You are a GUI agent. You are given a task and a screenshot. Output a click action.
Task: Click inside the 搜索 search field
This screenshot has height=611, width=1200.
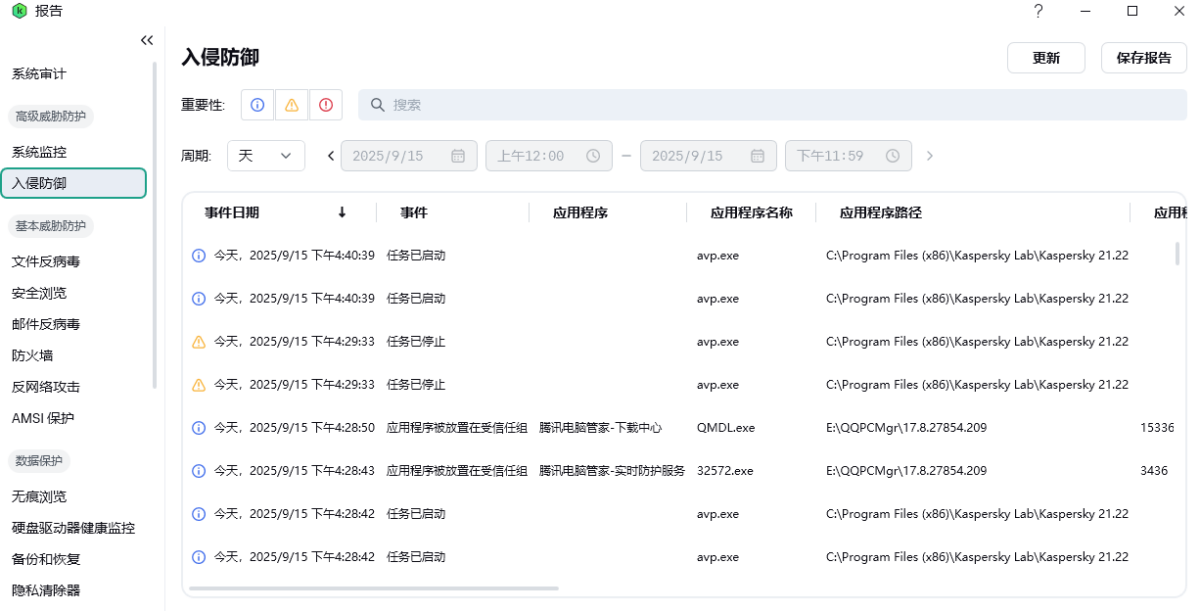click(x=500, y=104)
